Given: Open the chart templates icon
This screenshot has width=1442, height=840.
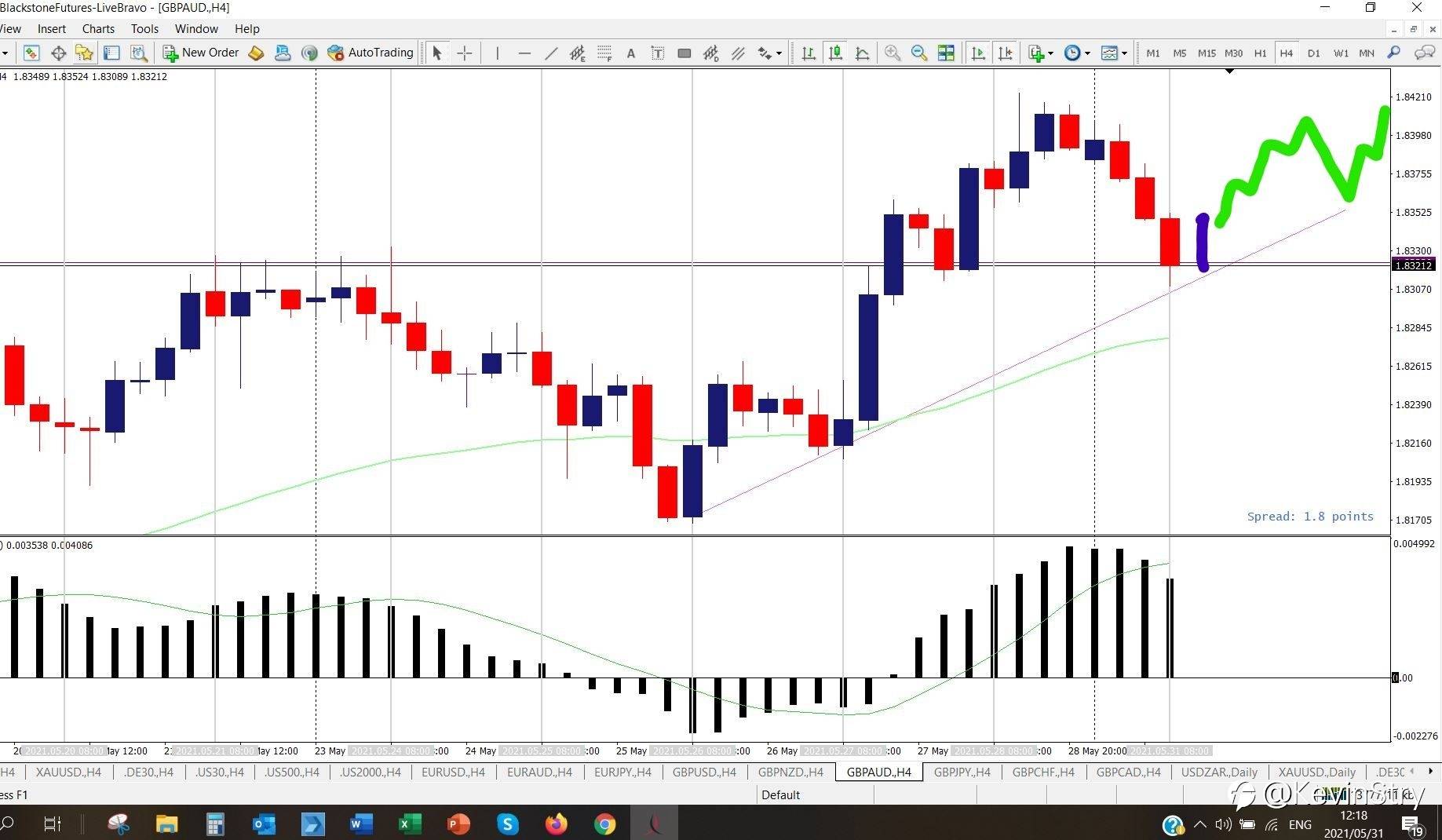Looking at the screenshot, I should click(x=1109, y=53).
